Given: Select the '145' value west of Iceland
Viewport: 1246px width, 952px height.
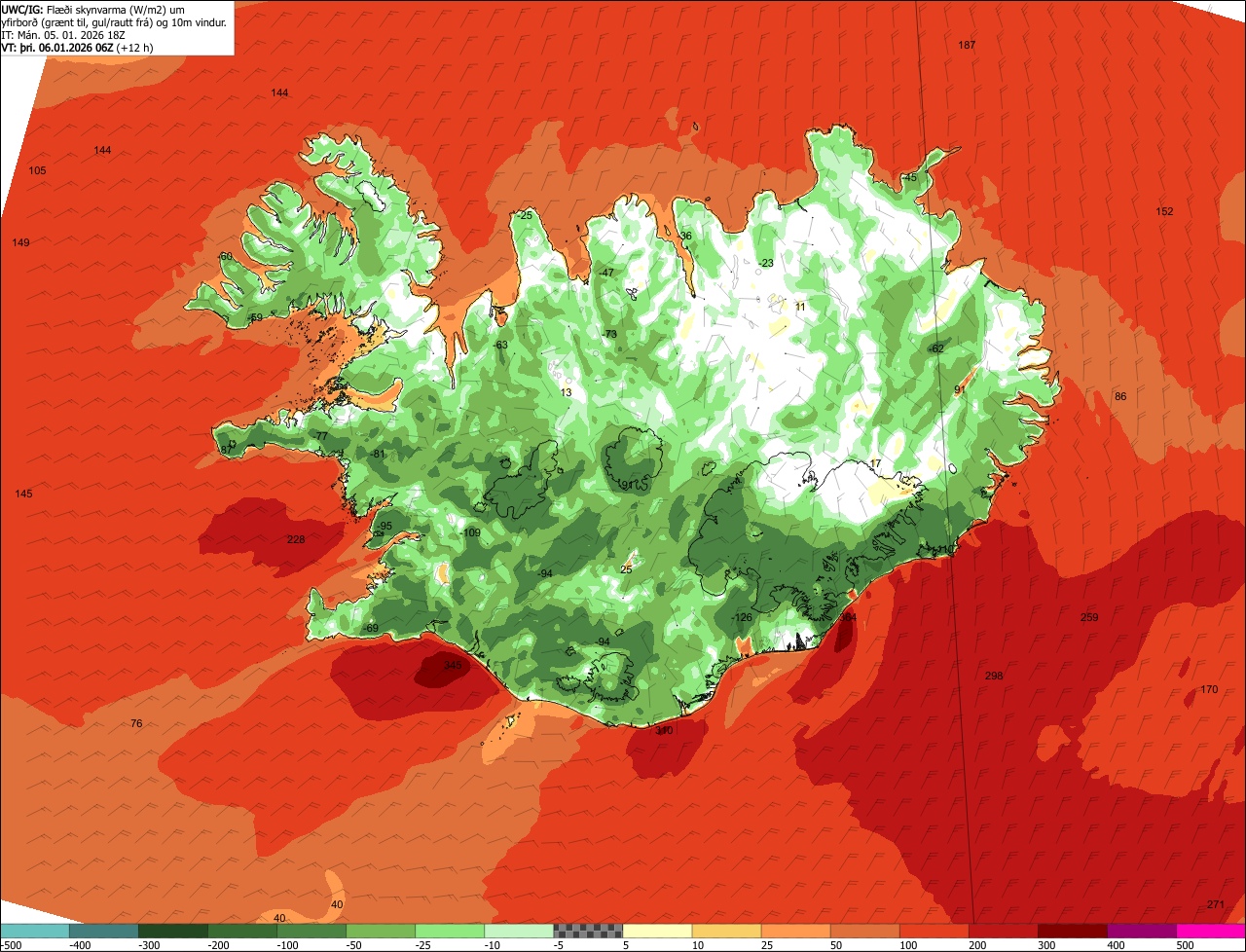Looking at the screenshot, I should 23,494.
